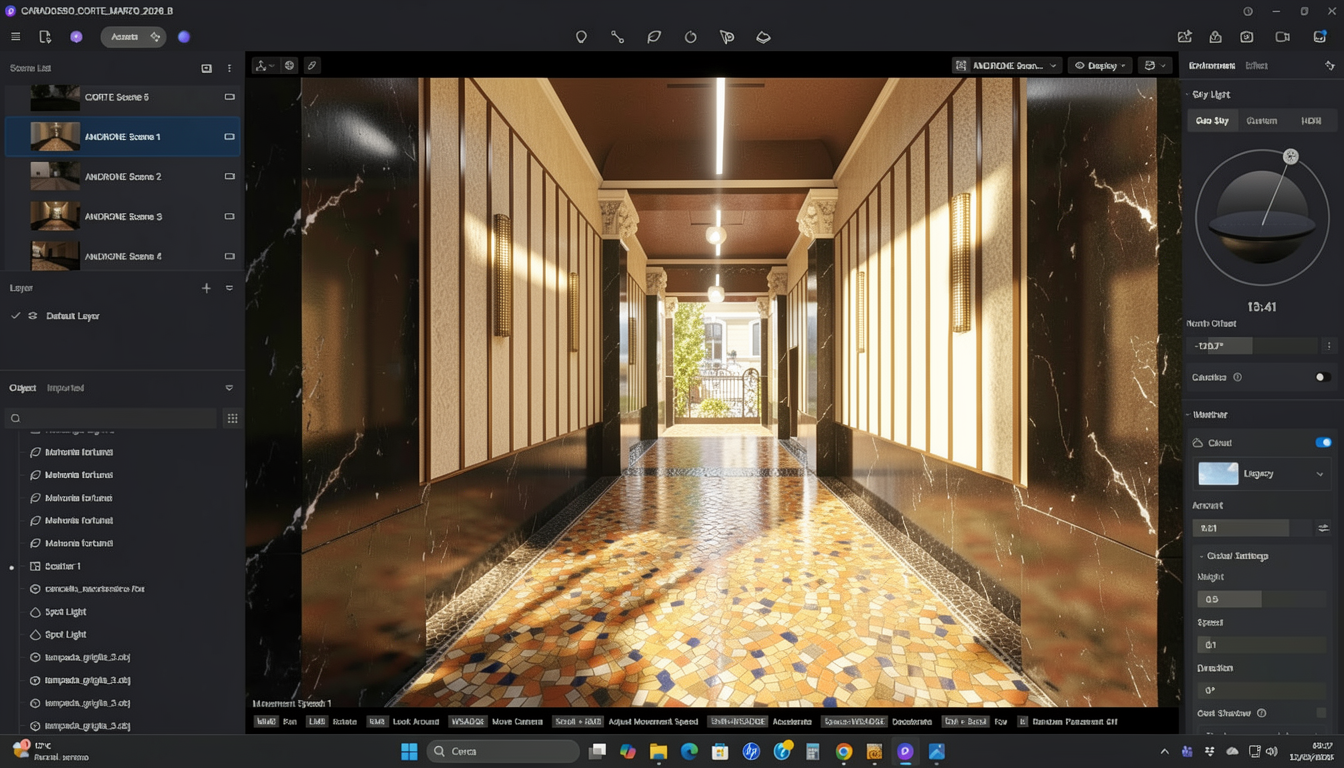
Task: Click the light bulb tool in top toolbar
Action: click(x=581, y=37)
